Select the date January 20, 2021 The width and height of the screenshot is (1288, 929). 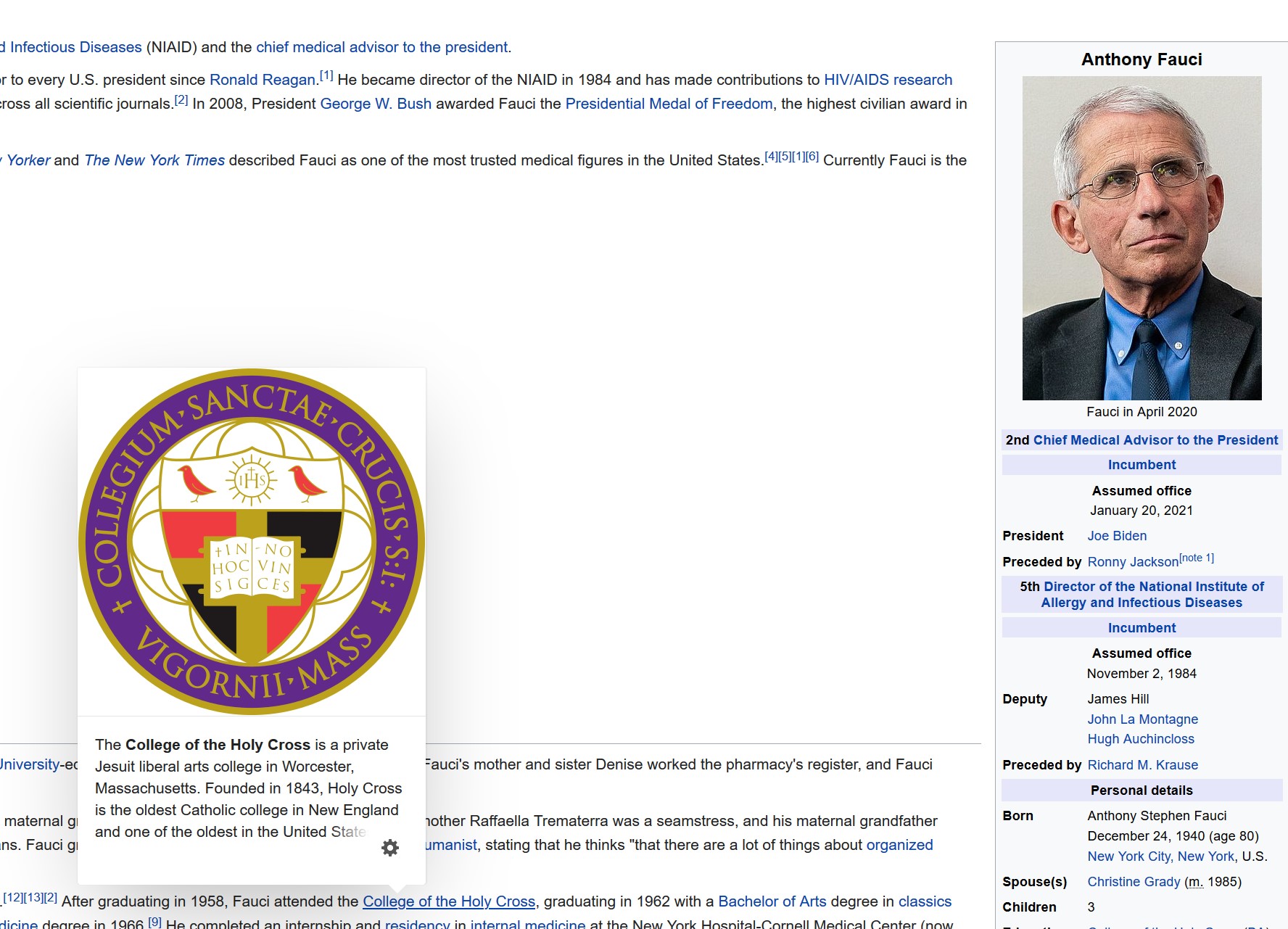coord(1142,511)
